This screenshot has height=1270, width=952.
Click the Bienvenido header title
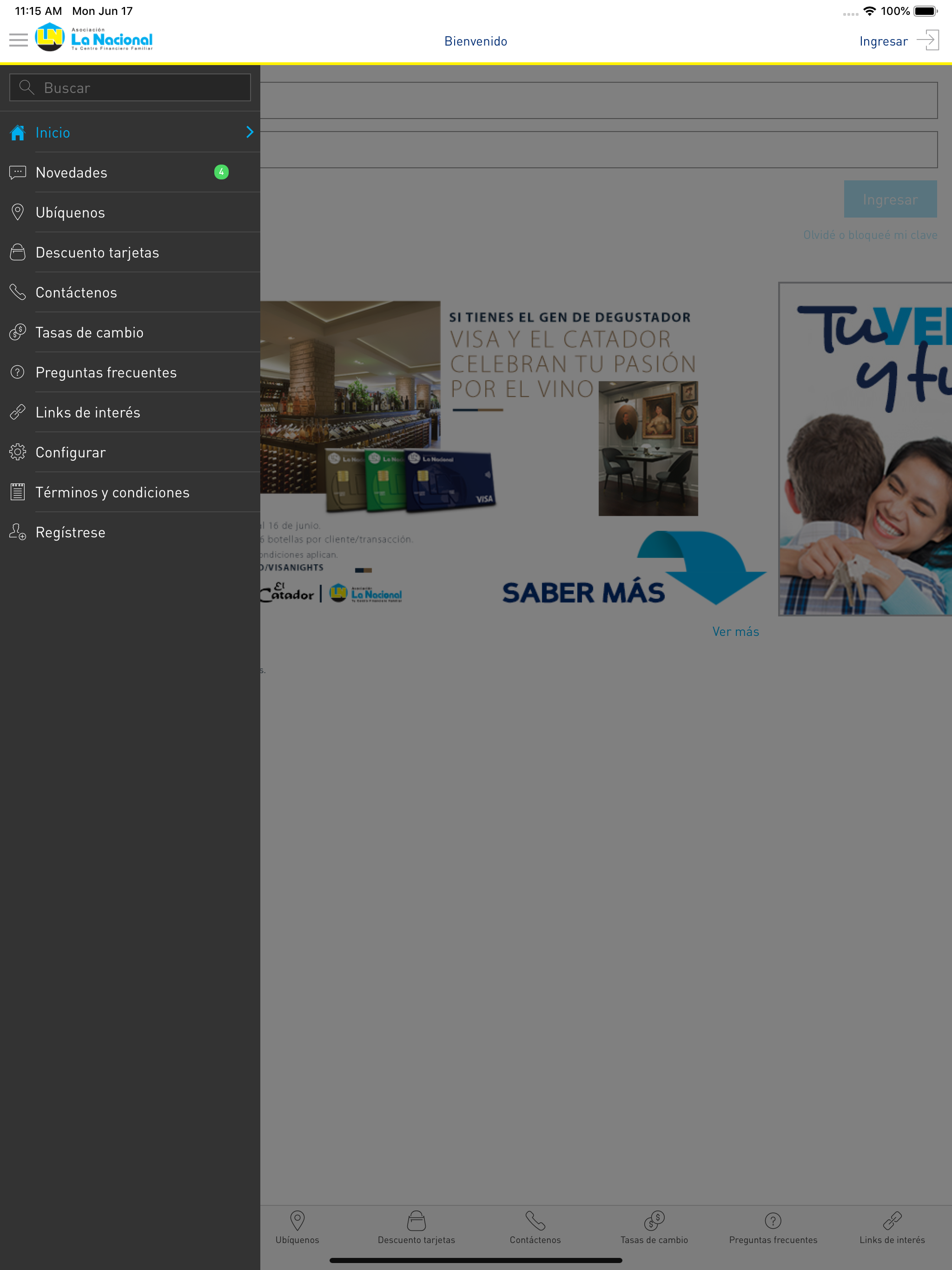click(476, 41)
